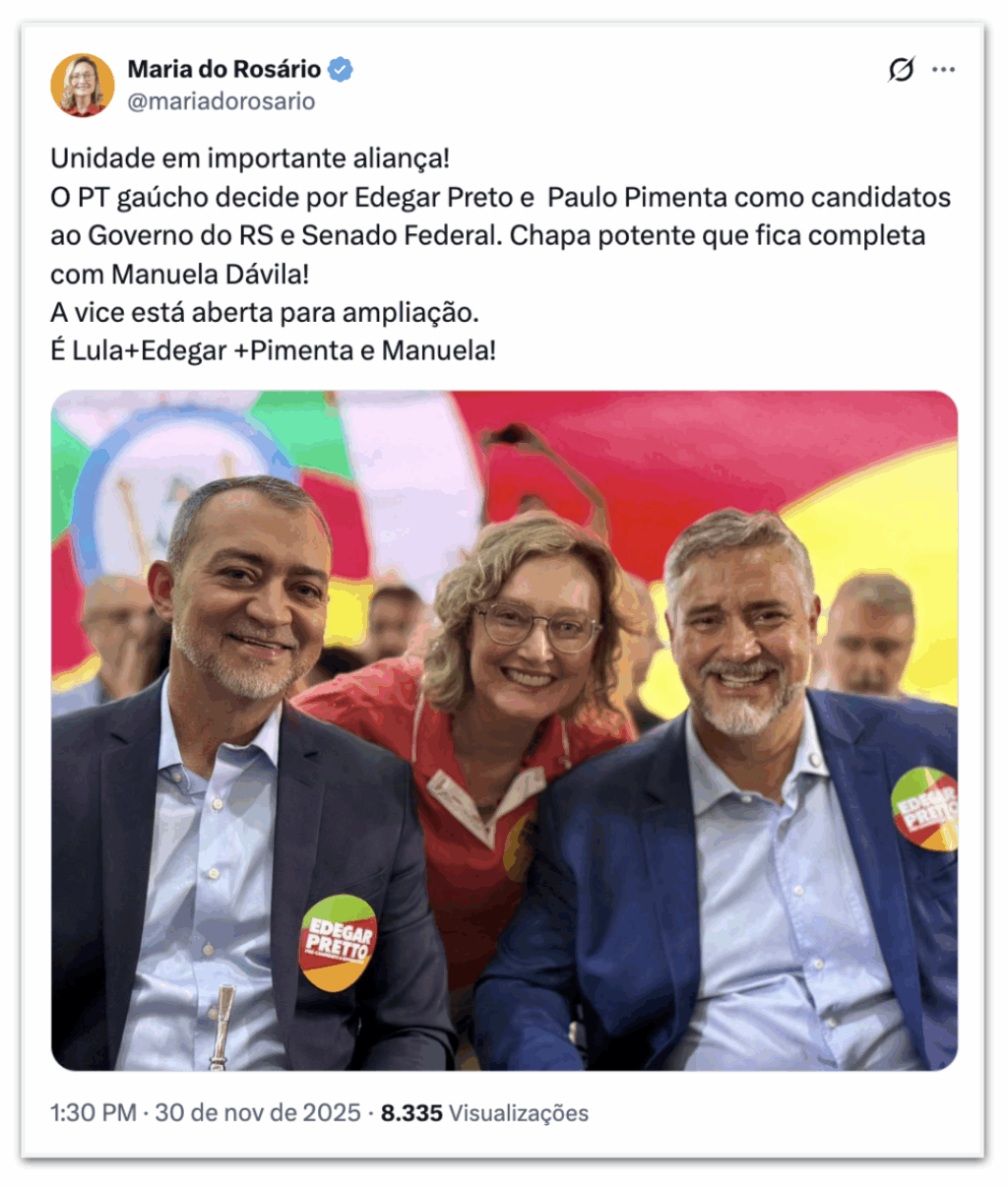Open the Grok slashed-circle icon

click(x=901, y=70)
